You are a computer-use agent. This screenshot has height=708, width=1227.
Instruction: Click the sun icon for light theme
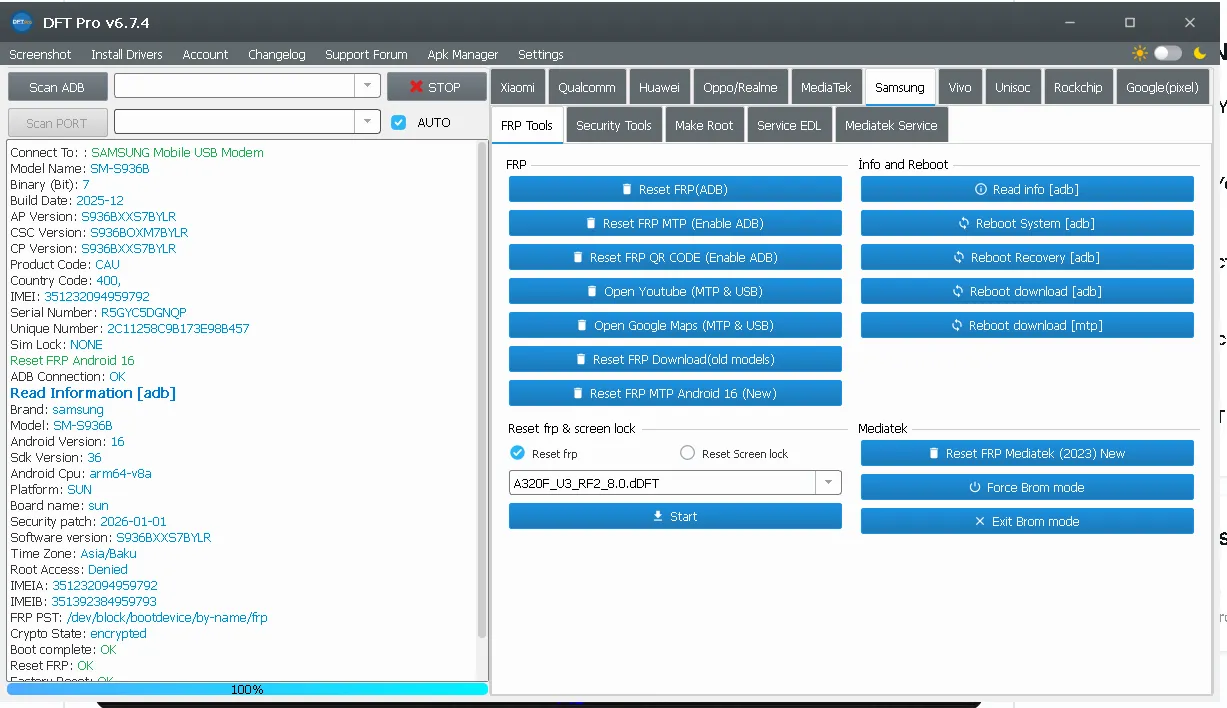click(x=1140, y=53)
